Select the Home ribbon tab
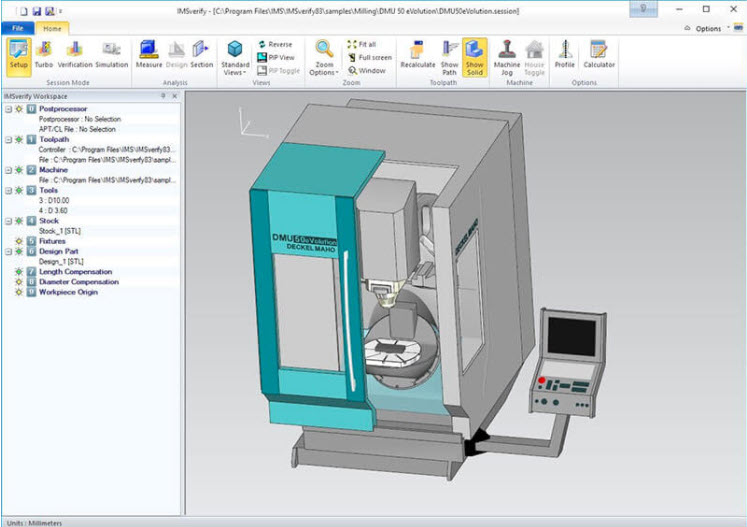Image resolution: width=747 pixels, height=527 pixels. click(52, 28)
